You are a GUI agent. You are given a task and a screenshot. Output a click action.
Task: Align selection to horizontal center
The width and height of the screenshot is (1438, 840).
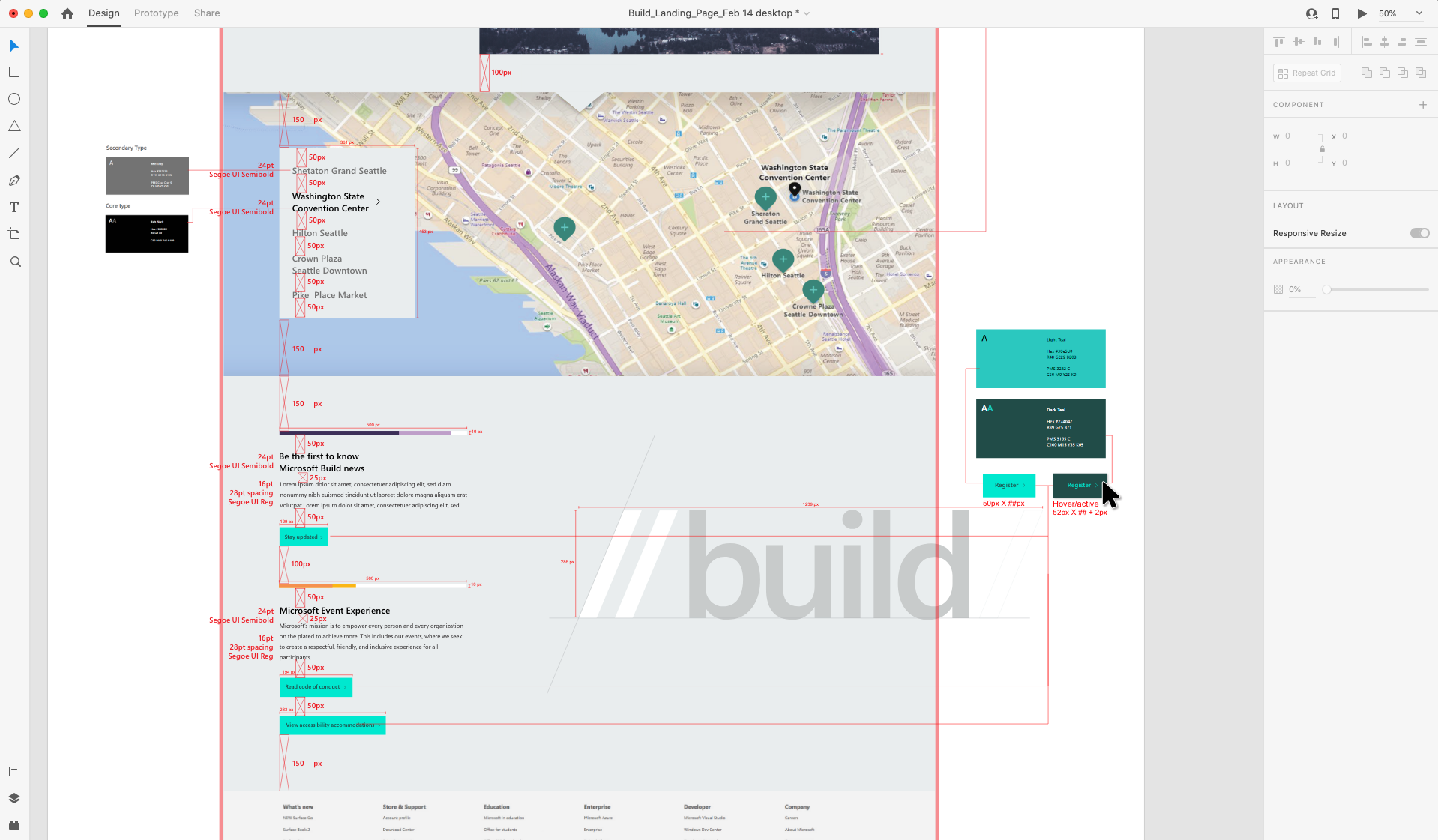pos(1384,42)
